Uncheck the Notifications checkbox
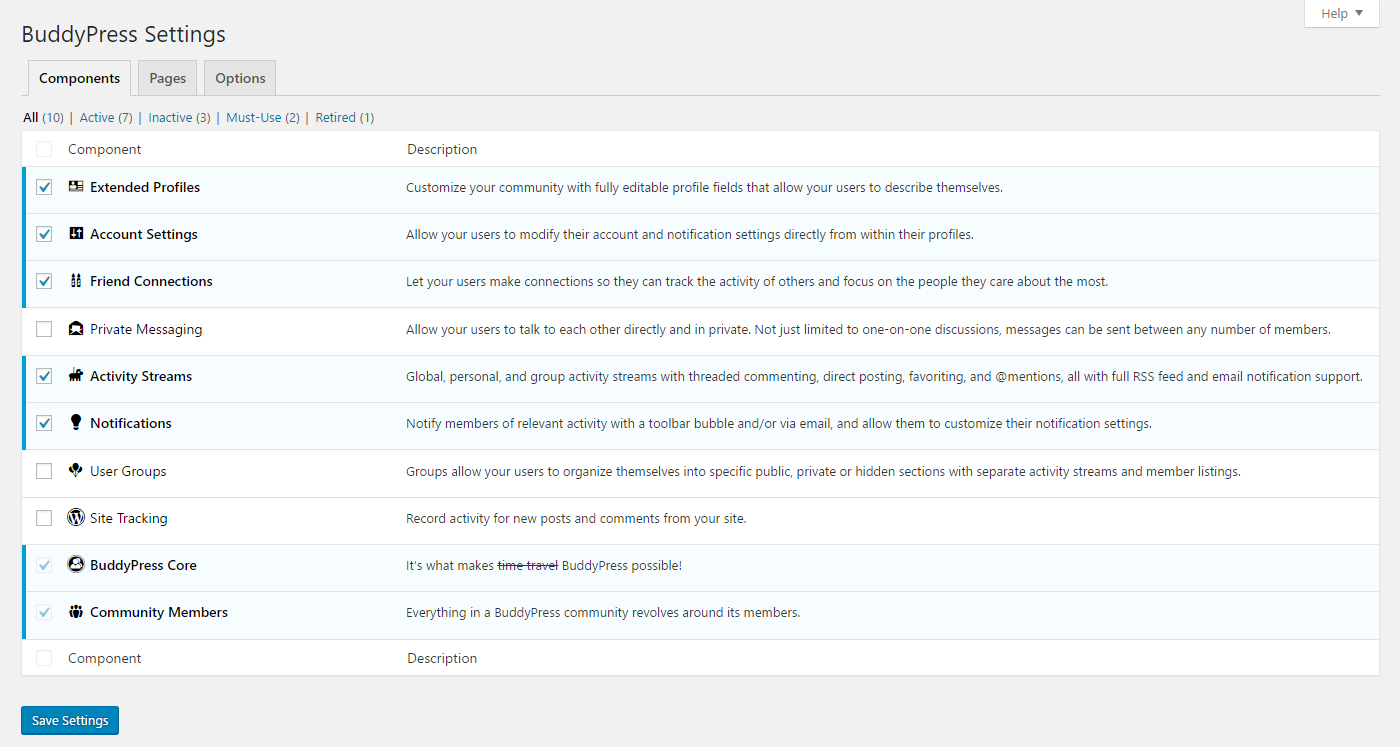Image resolution: width=1400 pixels, height=747 pixels. 44,423
